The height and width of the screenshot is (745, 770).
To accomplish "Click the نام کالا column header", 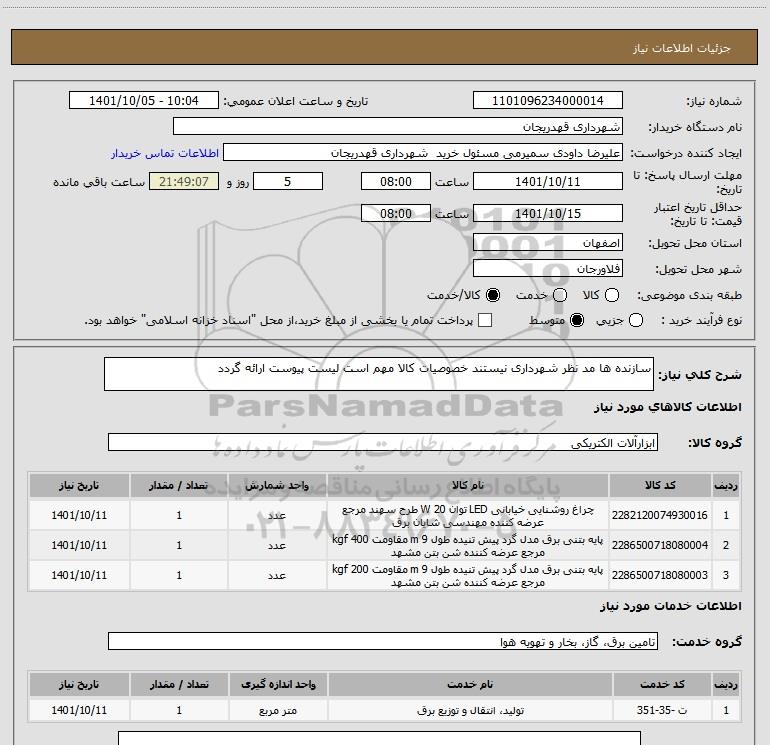I will pyautogui.click(x=468, y=485).
